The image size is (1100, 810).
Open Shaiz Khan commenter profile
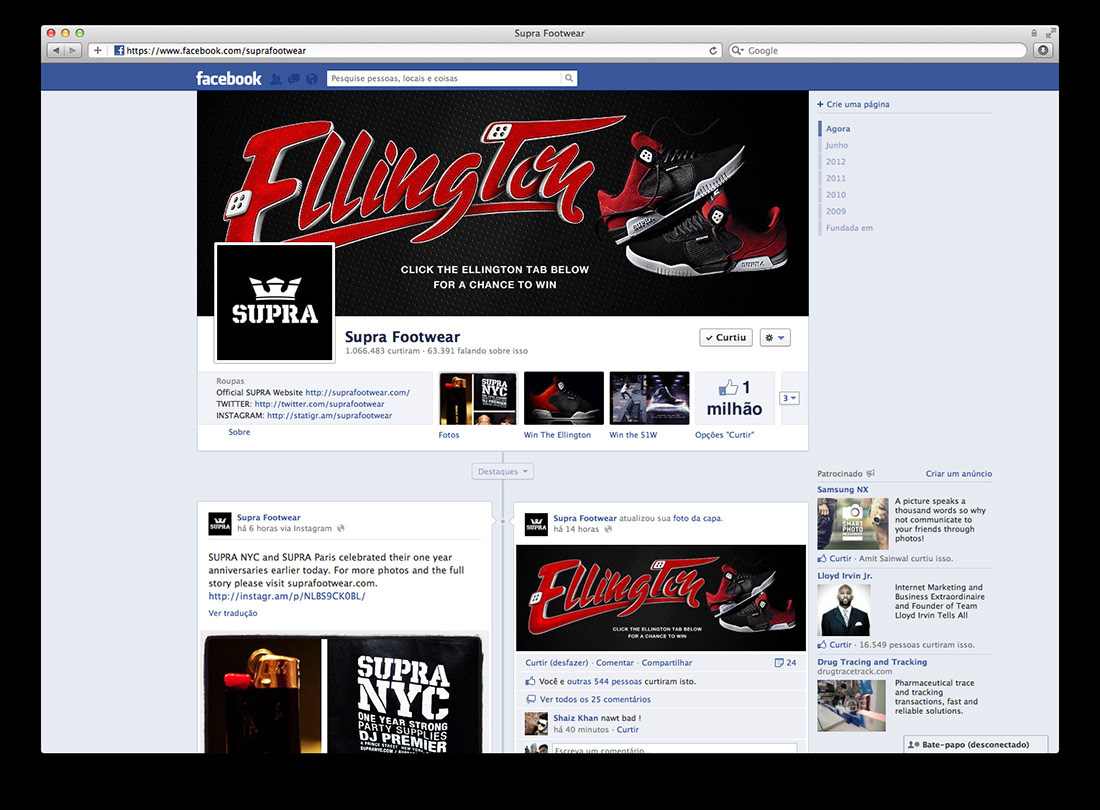(x=575, y=718)
